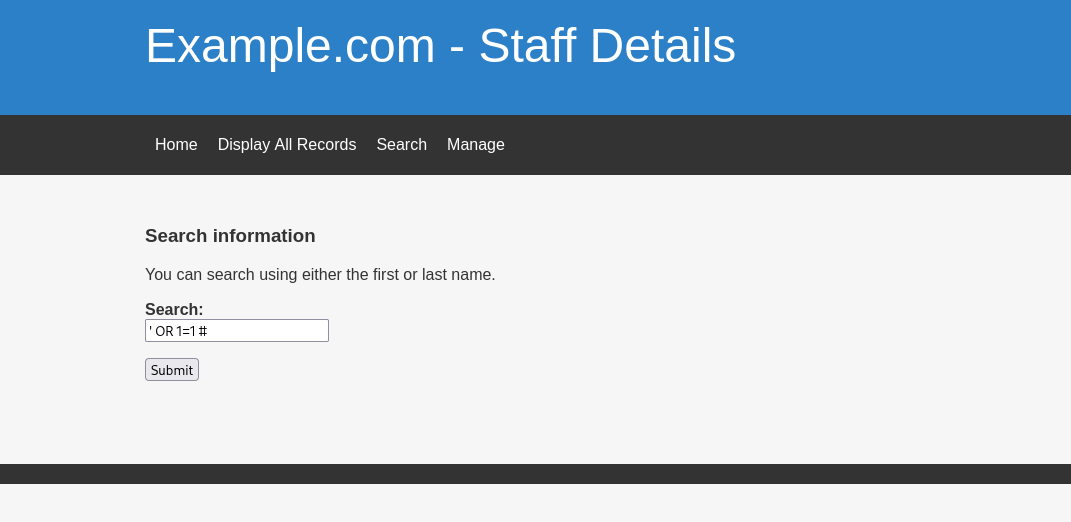Go to Display All Records page
Viewport: 1071px width, 522px height.
pyautogui.click(x=287, y=145)
